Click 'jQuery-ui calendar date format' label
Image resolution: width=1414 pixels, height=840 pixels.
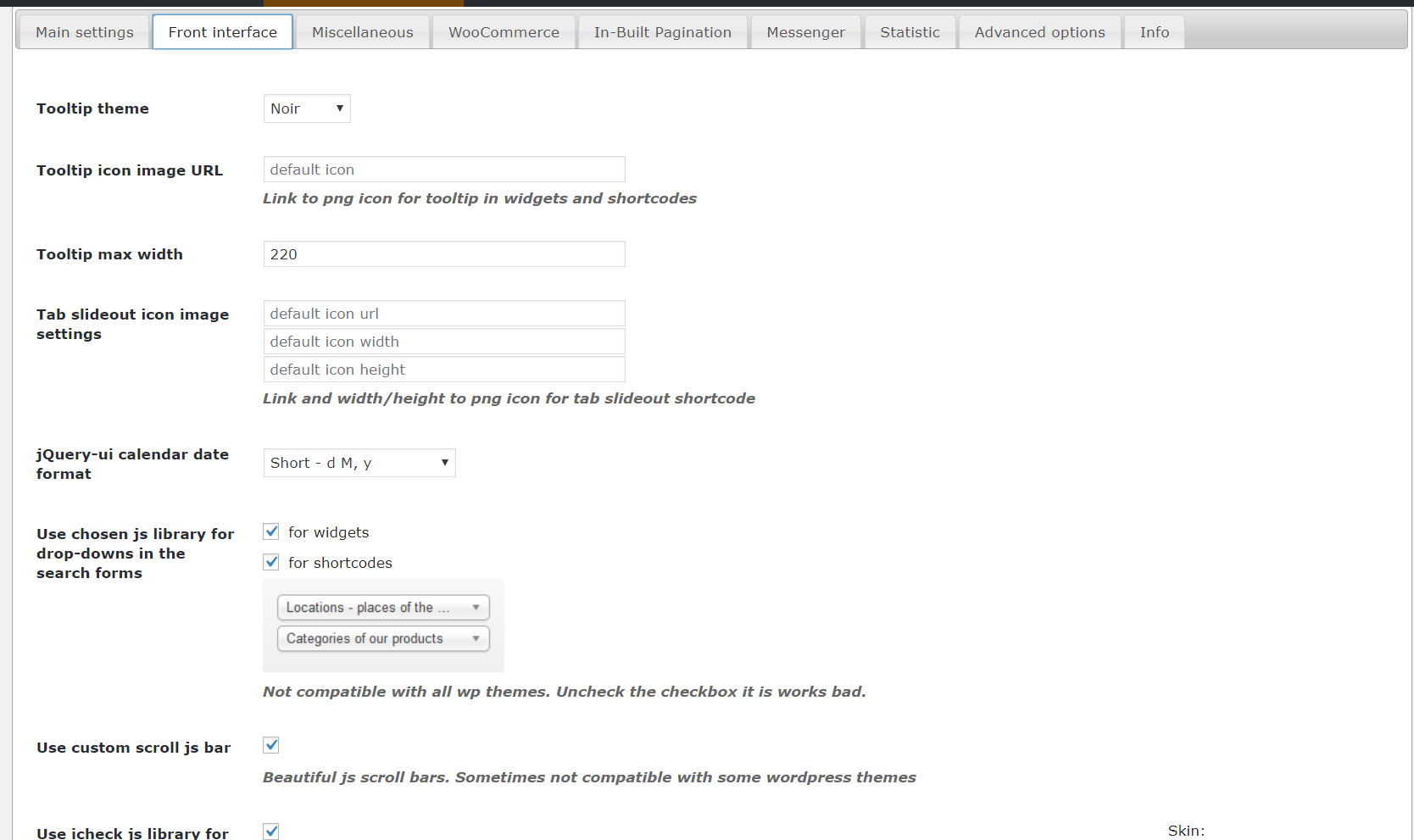coord(132,464)
